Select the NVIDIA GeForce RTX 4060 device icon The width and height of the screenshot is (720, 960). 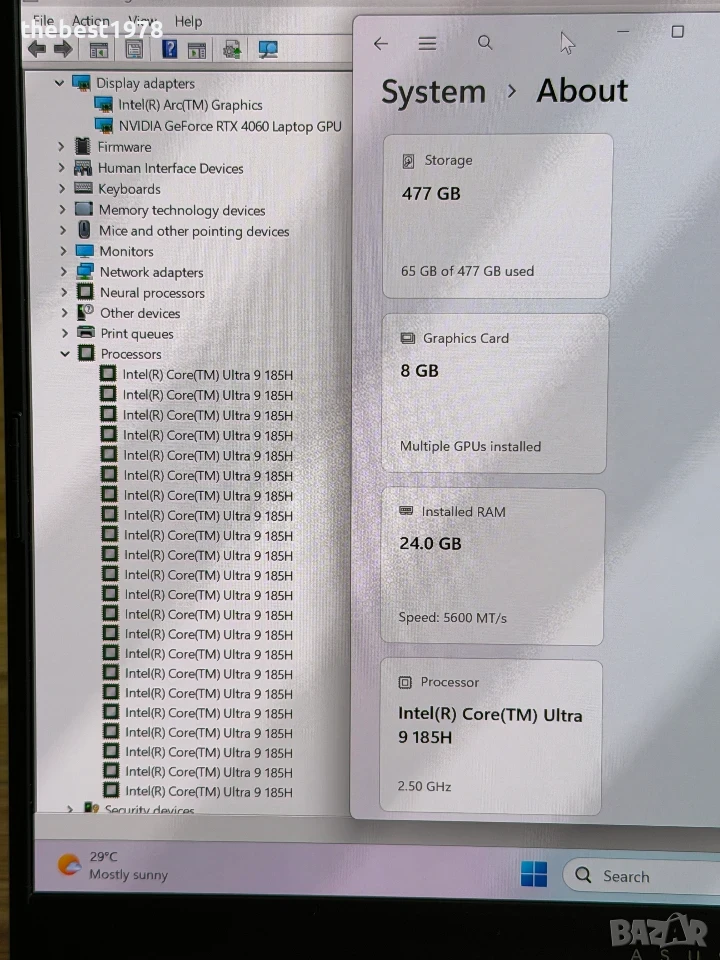104,126
